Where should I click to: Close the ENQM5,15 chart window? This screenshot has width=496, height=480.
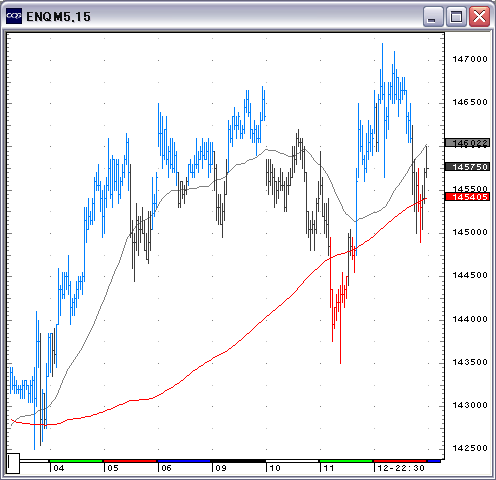point(479,16)
